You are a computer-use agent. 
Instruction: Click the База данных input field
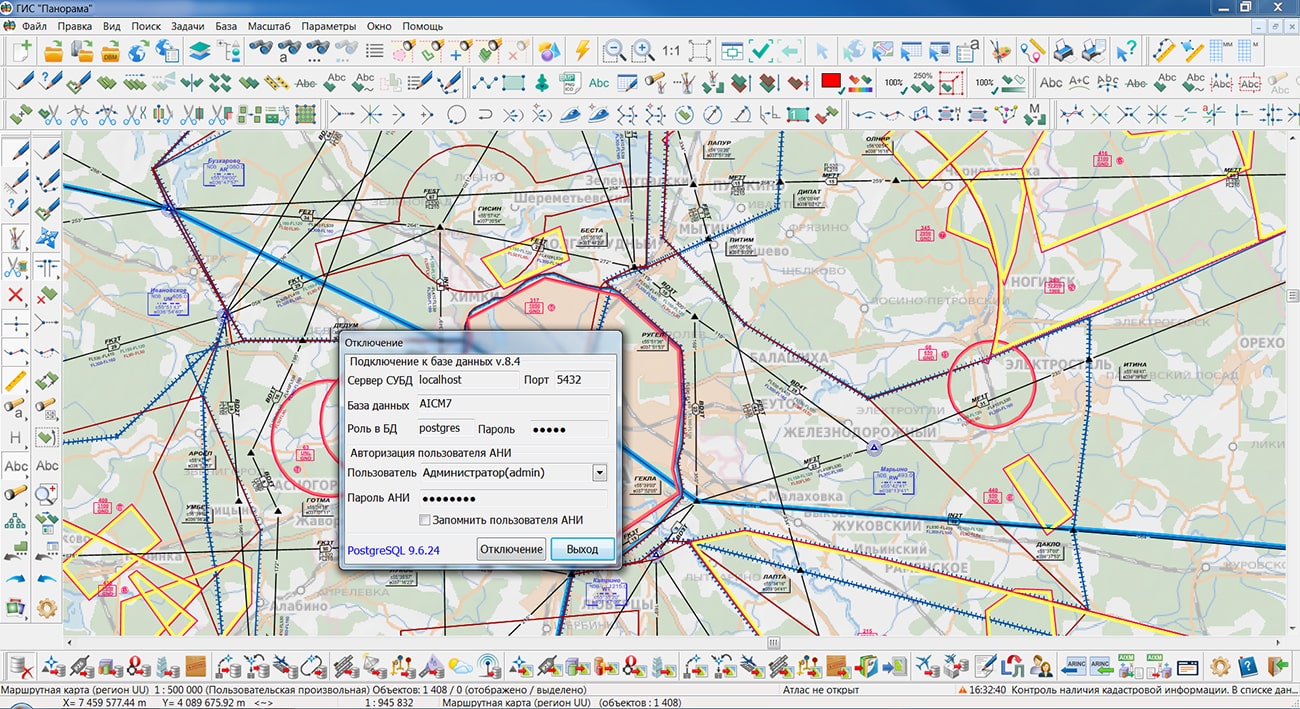point(511,405)
